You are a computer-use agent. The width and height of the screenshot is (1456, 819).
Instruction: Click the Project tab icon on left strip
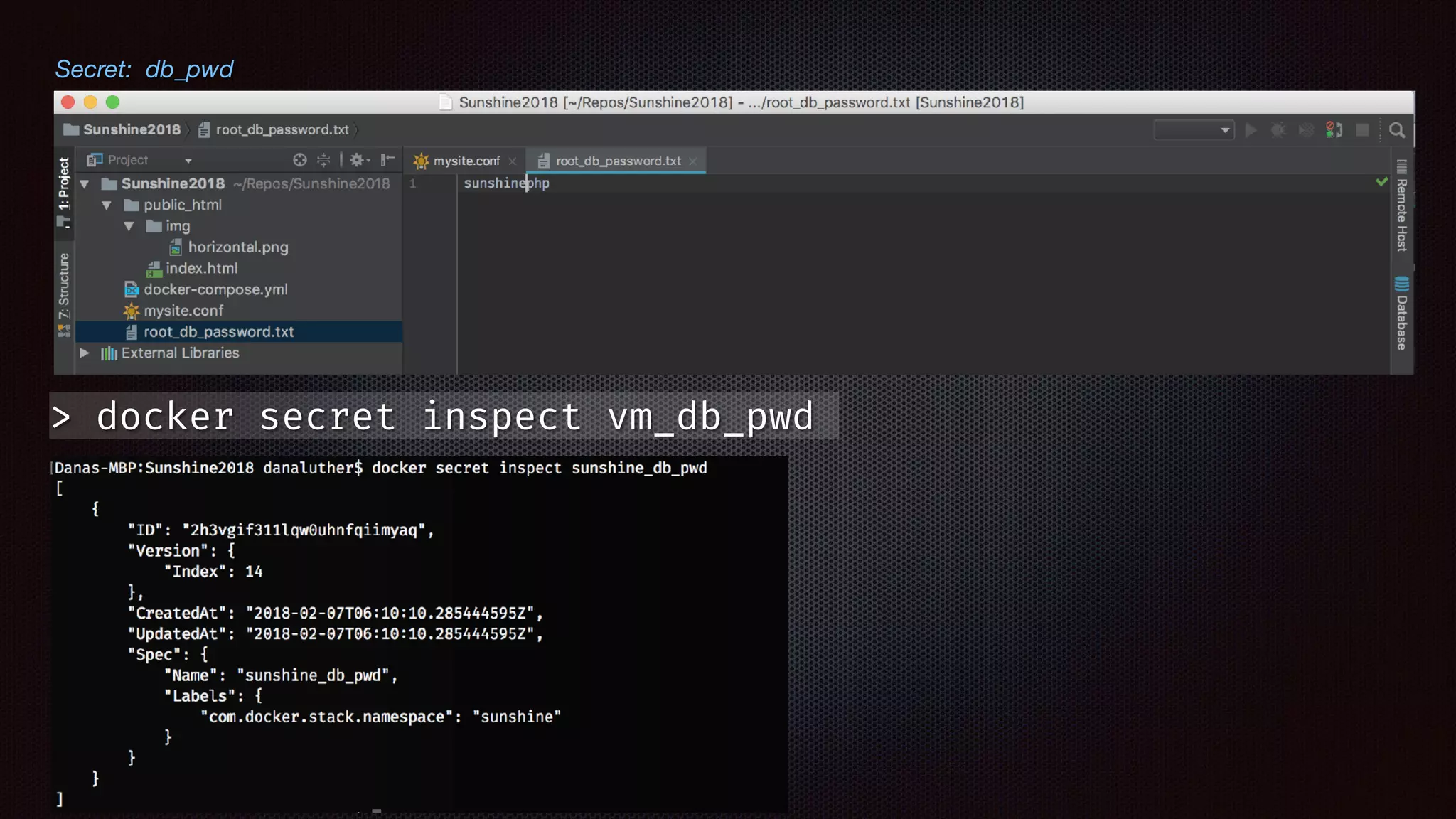tap(64, 222)
